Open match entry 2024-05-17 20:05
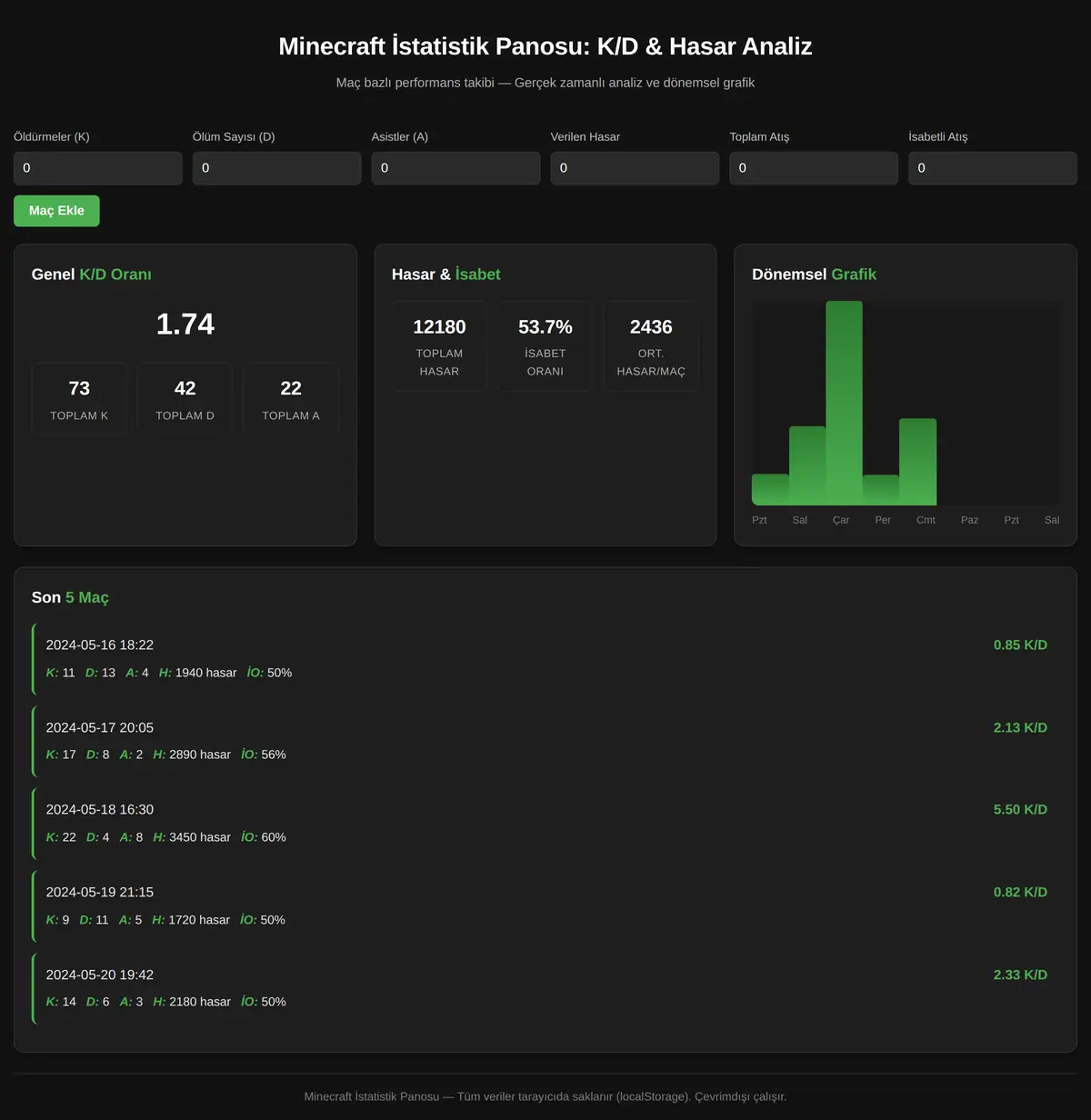The width and height of the screenshot is (1091, 1120). [x=545, y=741]
